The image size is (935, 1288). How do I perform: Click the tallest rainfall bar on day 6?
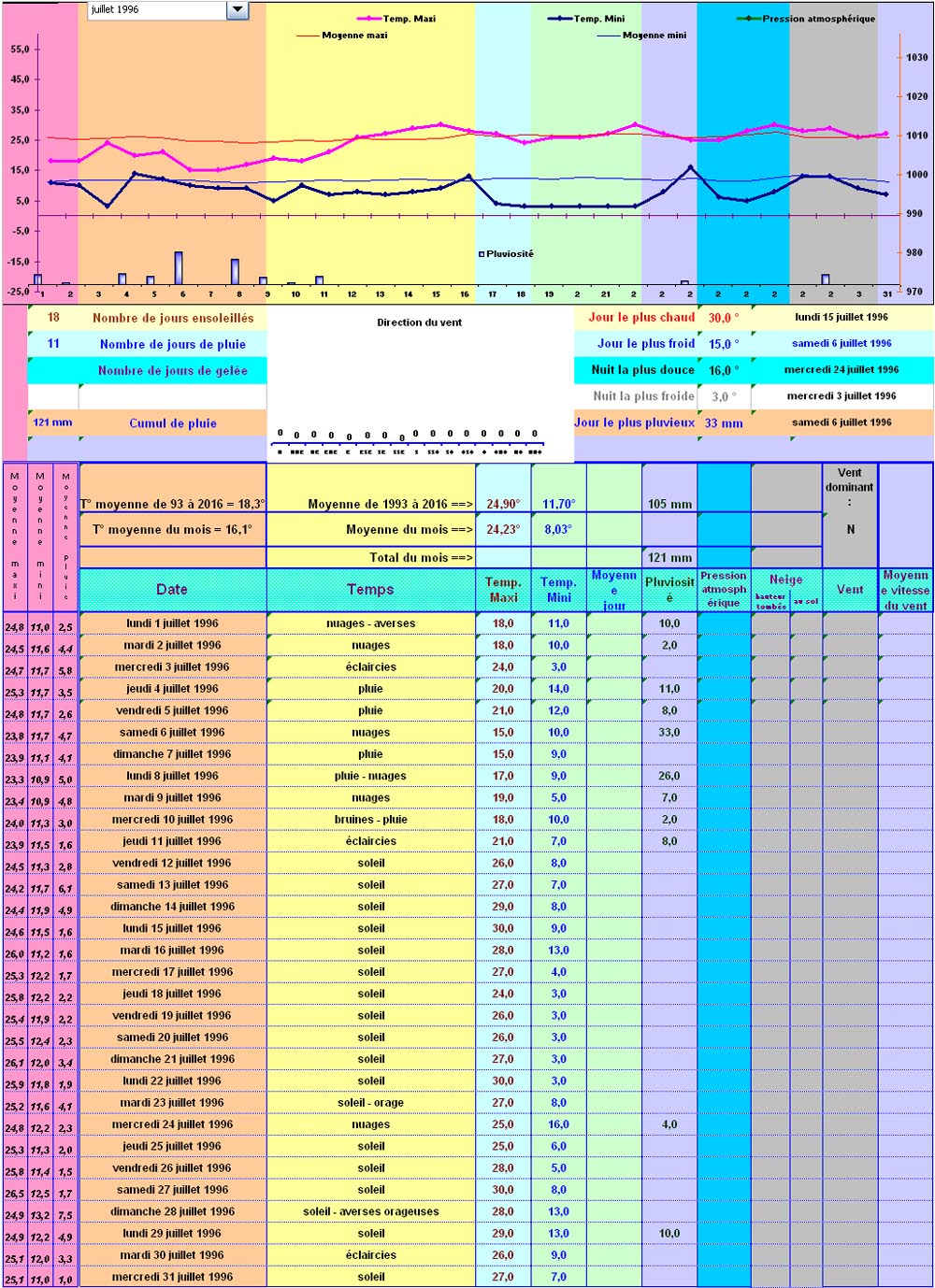(179, 268)
